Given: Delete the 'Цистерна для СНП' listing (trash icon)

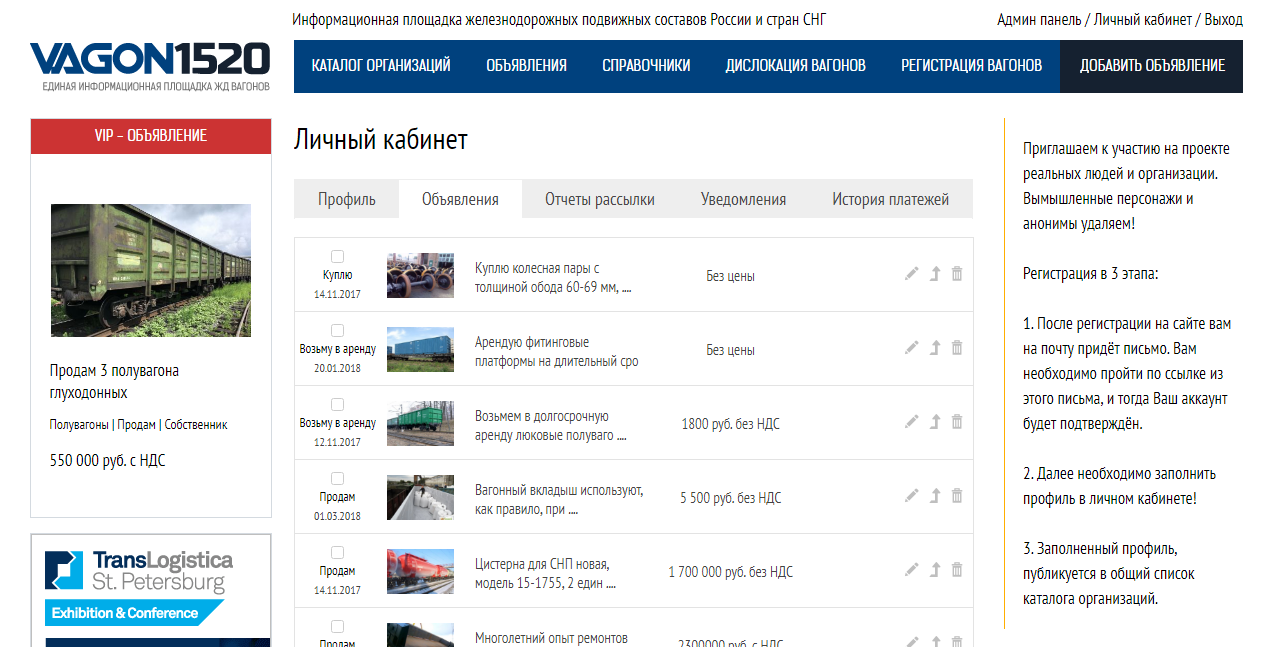Looking at the screenshot, I should (x=957, y=570).
